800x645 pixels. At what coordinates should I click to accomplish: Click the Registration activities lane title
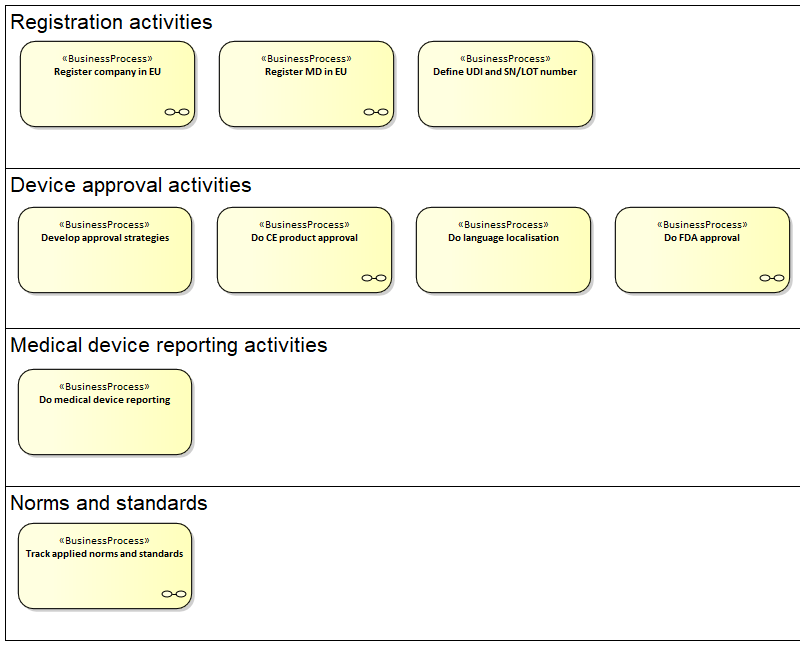tap(111, 22)
